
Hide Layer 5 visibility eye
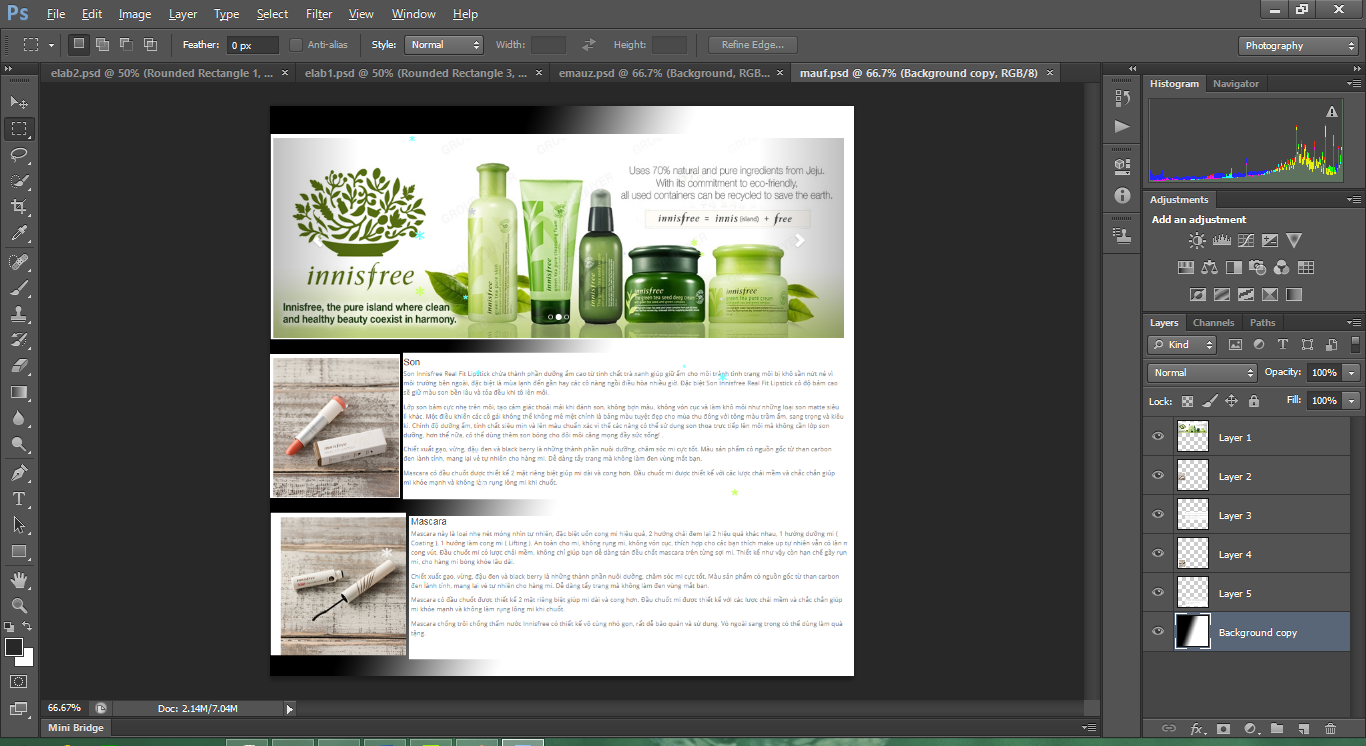(x=1158, y=593)
